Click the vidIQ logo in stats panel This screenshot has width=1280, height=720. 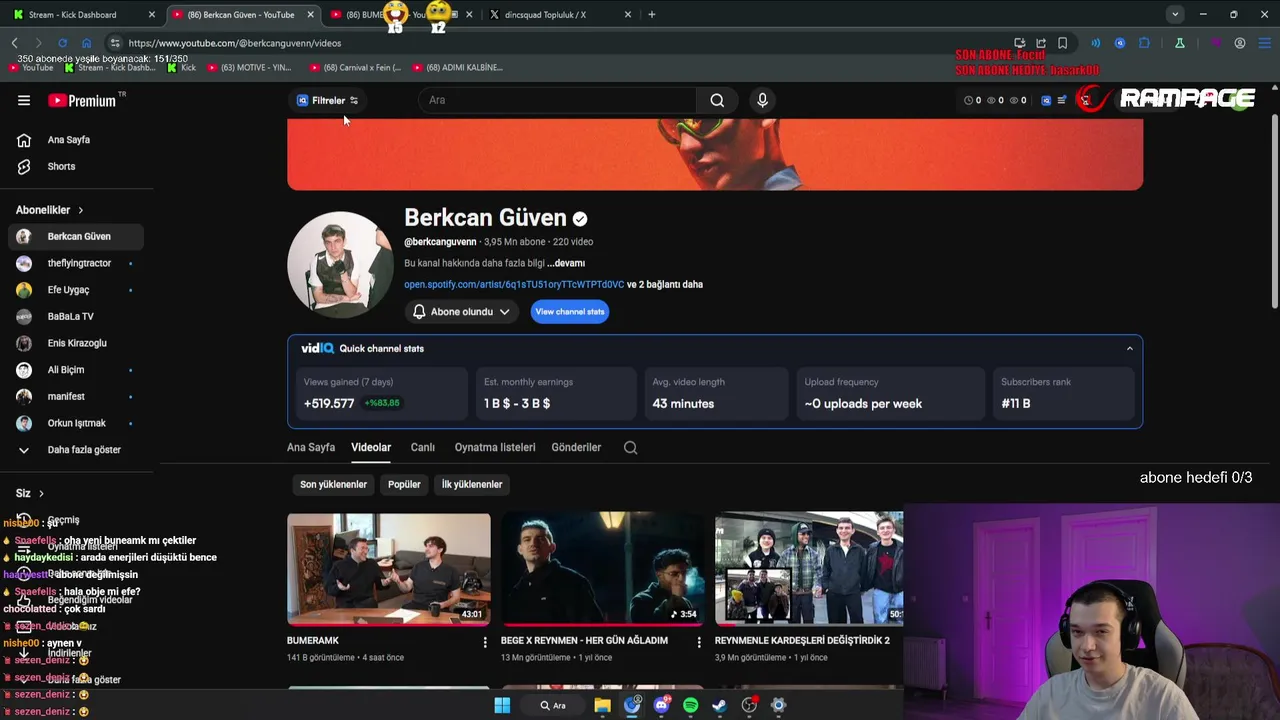click(317, 348)
